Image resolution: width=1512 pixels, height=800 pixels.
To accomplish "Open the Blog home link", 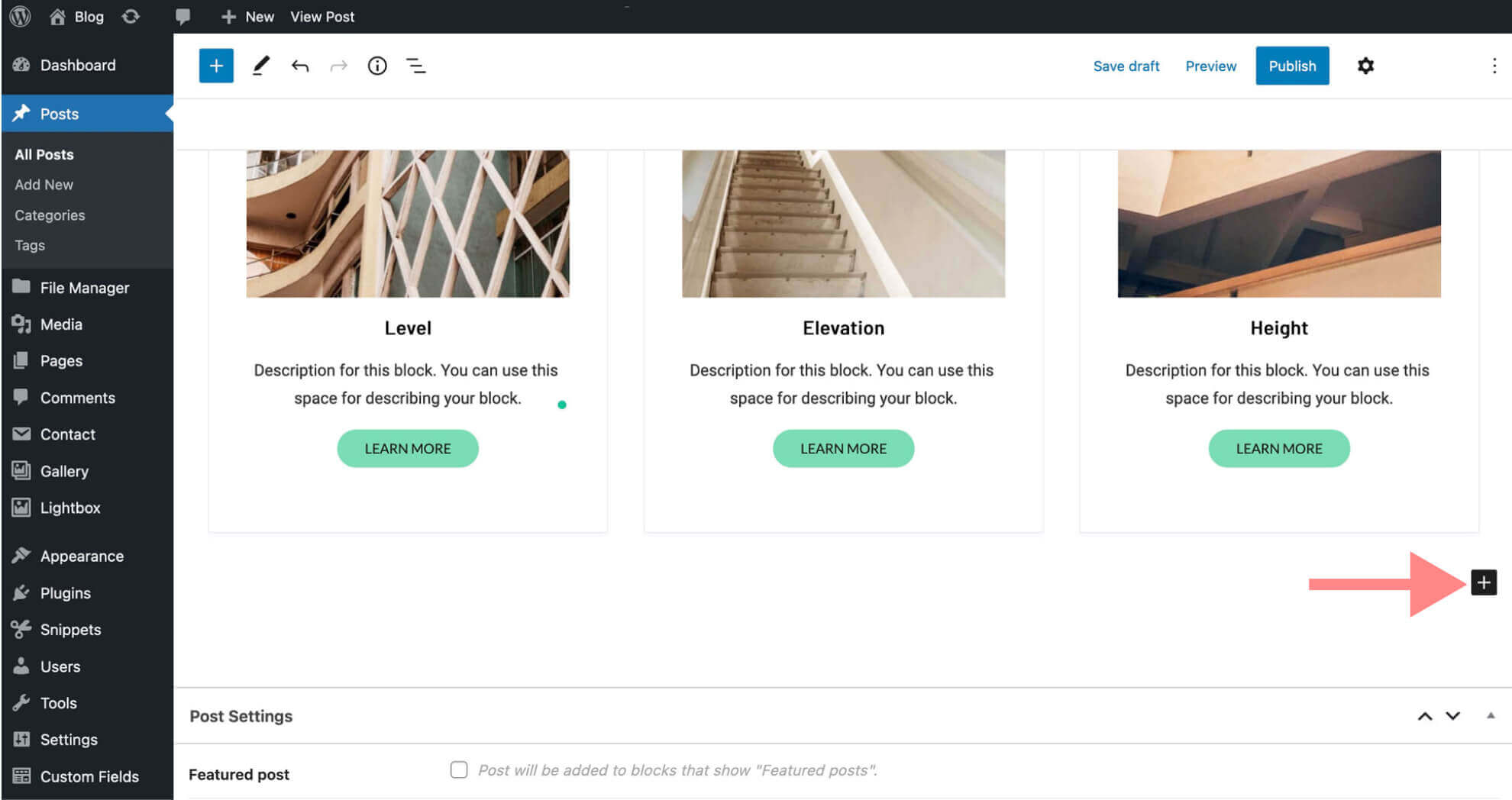I will (76, 16).
